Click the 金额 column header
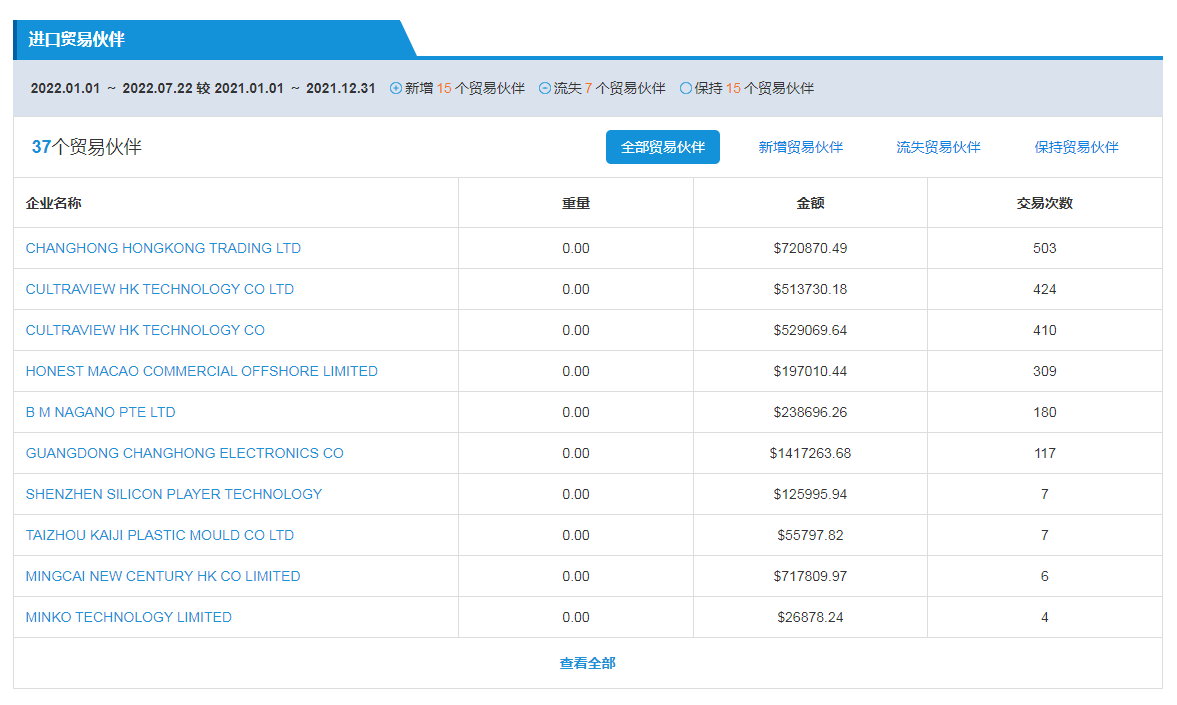The height and width of the screenshot is (705, 1177). pos(810,203)
